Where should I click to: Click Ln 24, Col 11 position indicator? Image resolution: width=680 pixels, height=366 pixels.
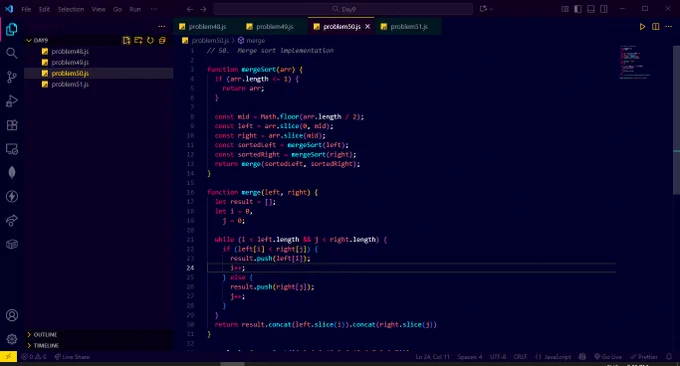[x=432, y=357]
